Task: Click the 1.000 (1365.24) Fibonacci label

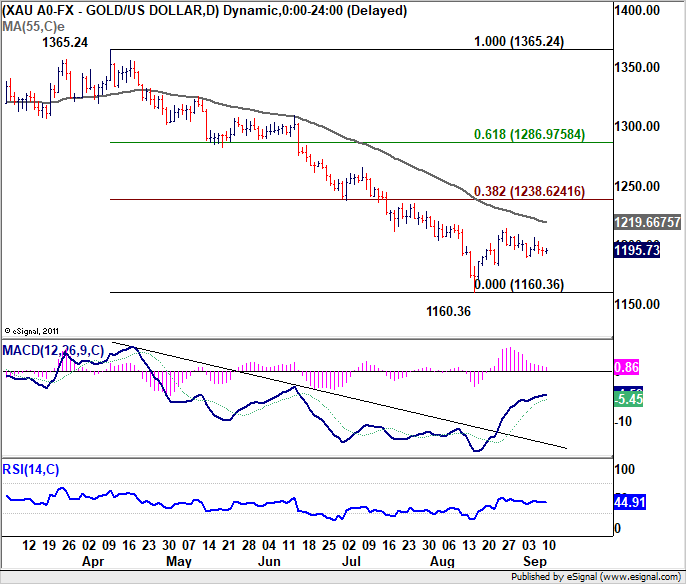Action: (x=519, y=42)
